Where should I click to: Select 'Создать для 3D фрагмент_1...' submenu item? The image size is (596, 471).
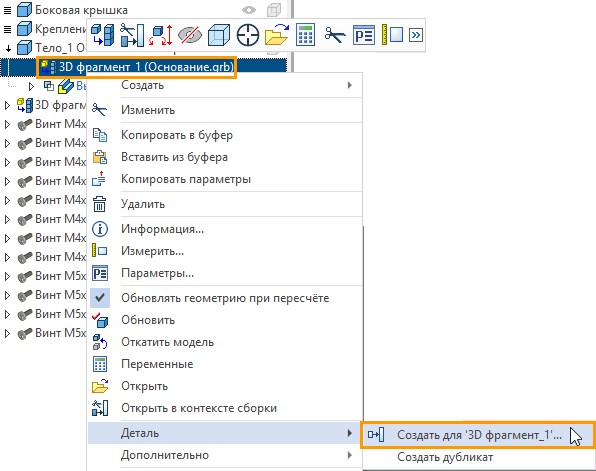[478, 435]
